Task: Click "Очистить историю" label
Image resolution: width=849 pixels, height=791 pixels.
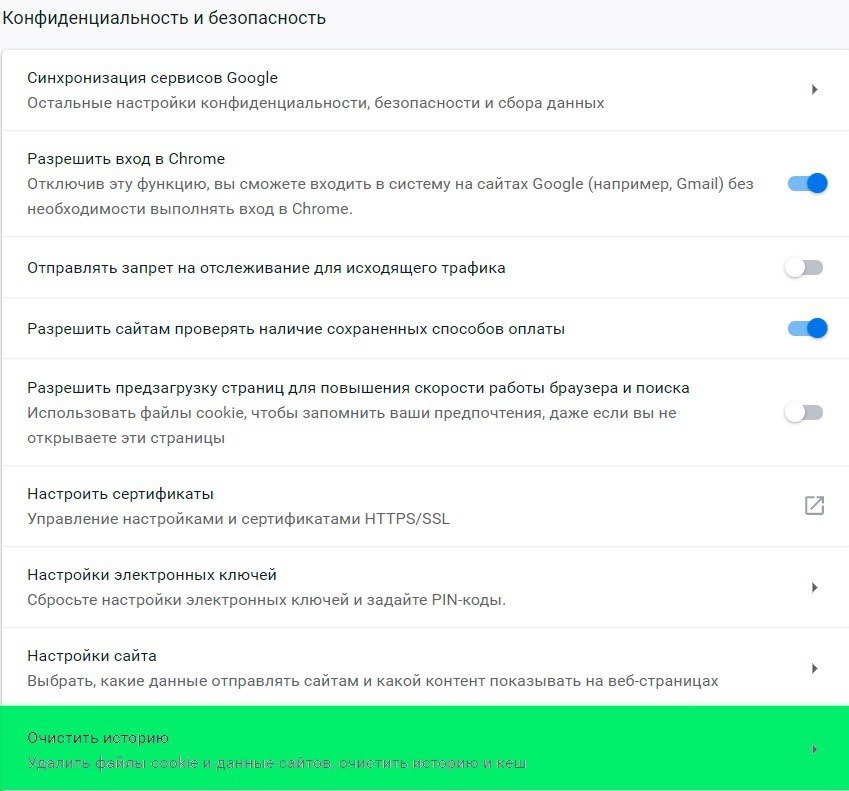Action: [x=98, y=738]
